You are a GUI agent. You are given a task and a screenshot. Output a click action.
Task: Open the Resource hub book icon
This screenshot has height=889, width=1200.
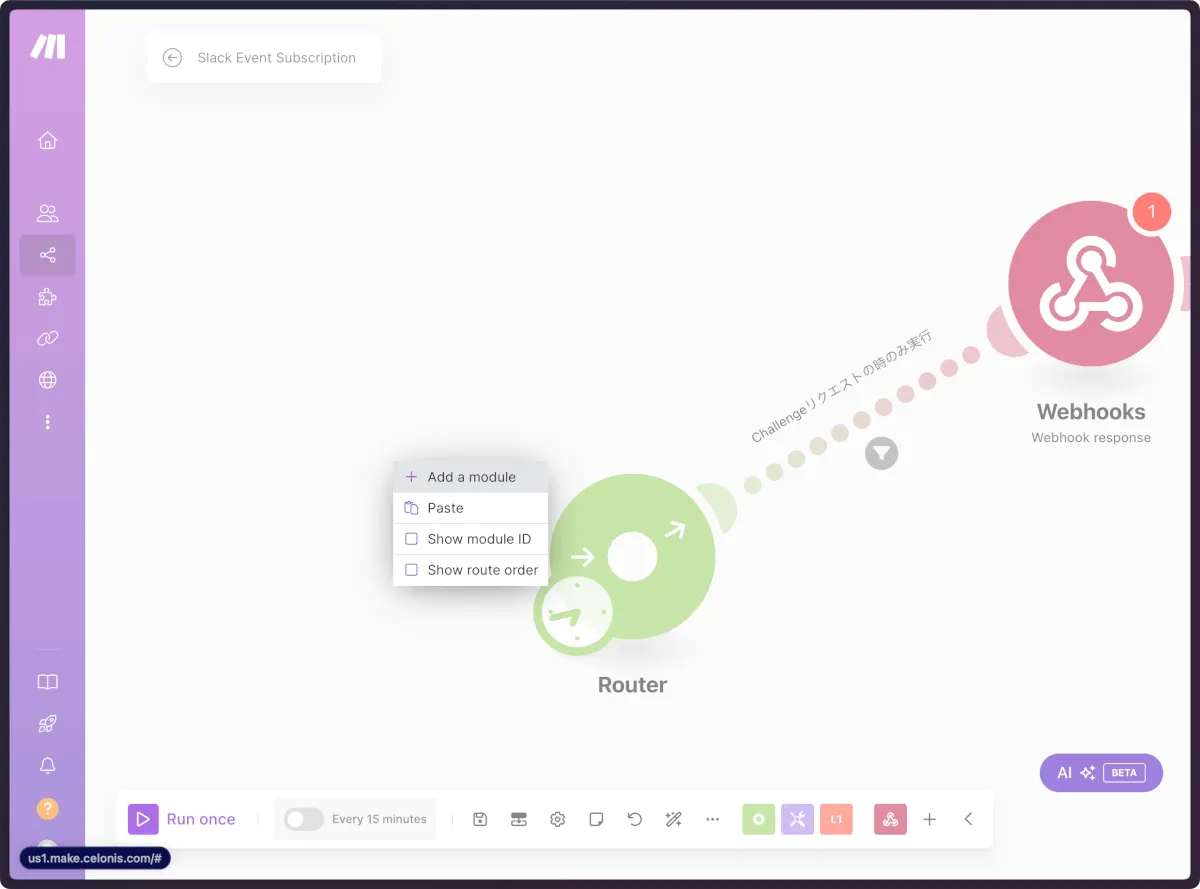47,682
